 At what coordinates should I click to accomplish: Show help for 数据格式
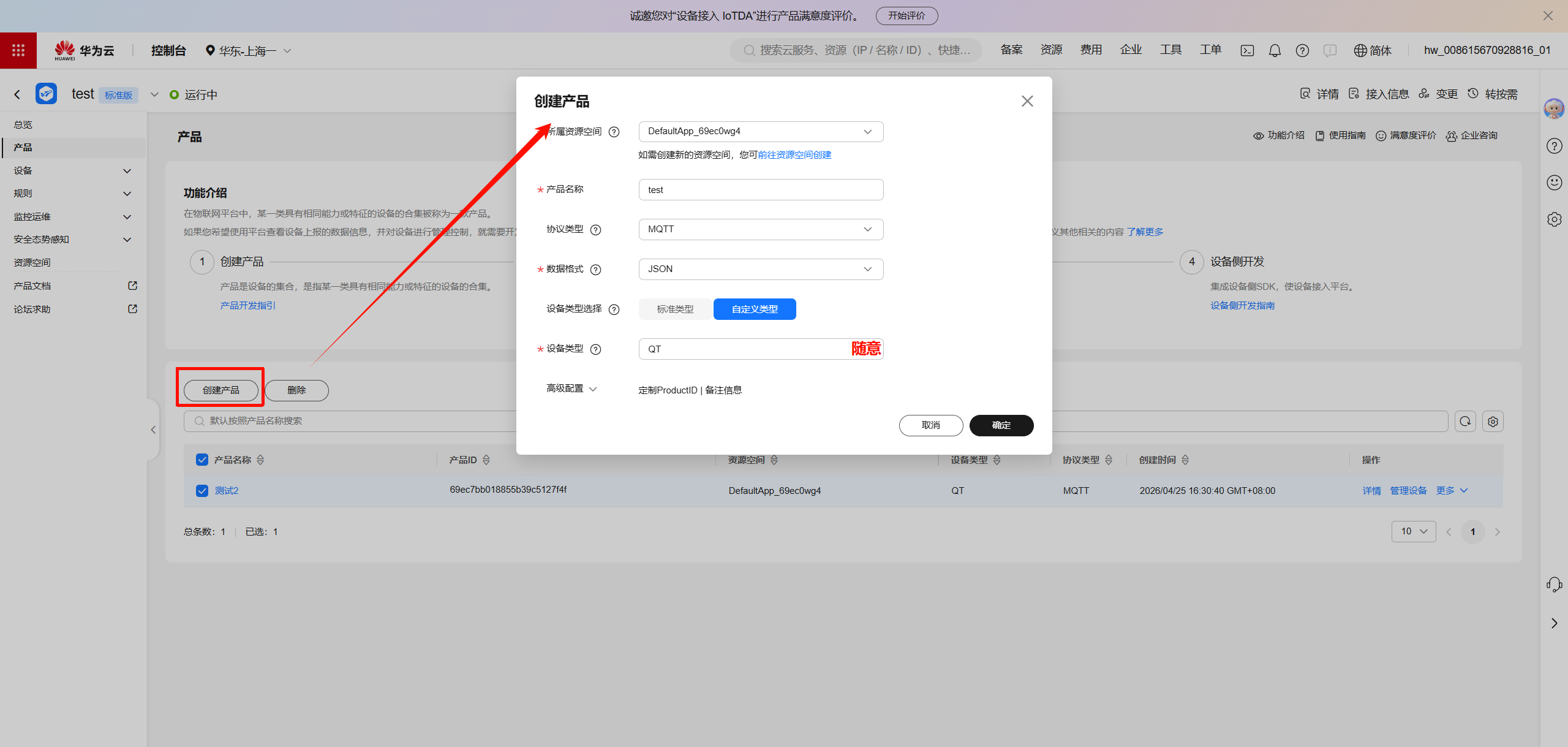[595, 270]
